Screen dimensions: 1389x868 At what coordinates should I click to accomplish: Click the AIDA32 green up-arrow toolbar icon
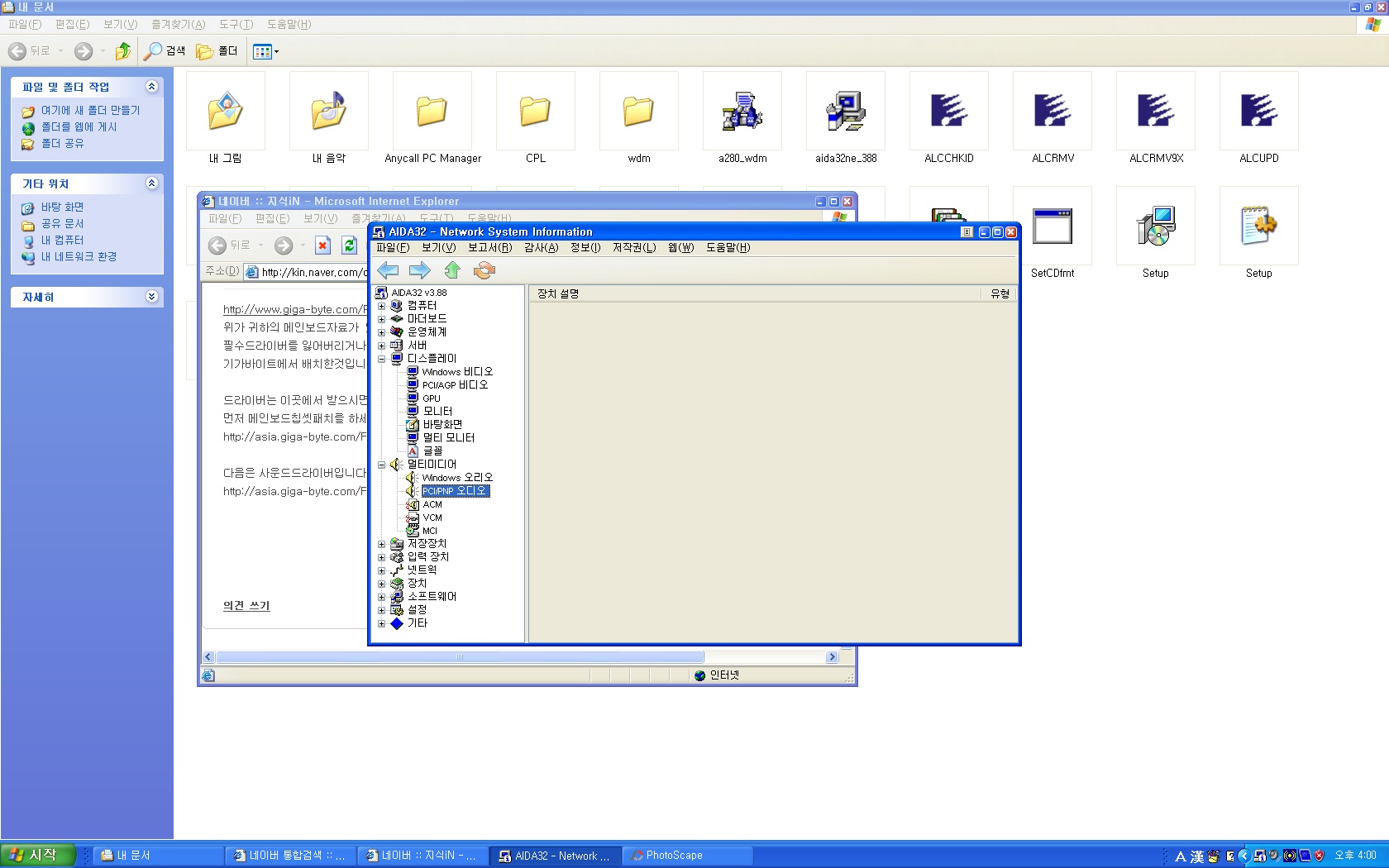click(452, 270)
